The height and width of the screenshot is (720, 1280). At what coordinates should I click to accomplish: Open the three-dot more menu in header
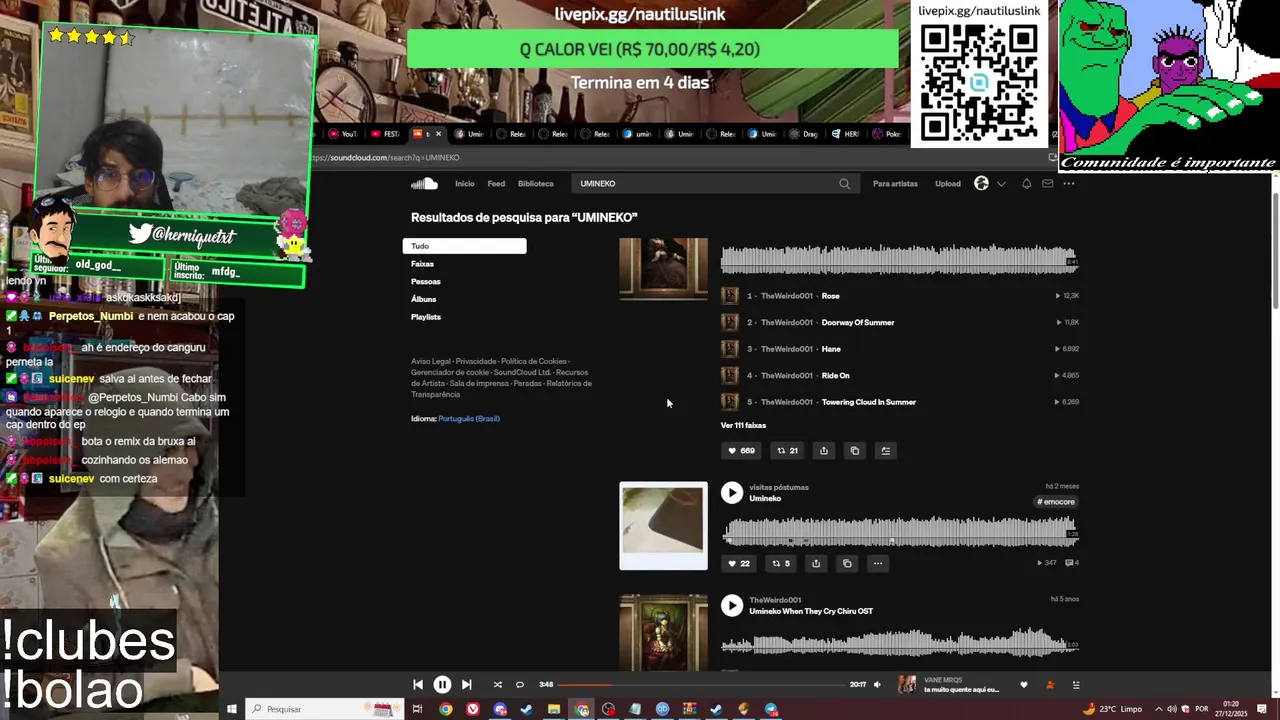coord(1069,184)
